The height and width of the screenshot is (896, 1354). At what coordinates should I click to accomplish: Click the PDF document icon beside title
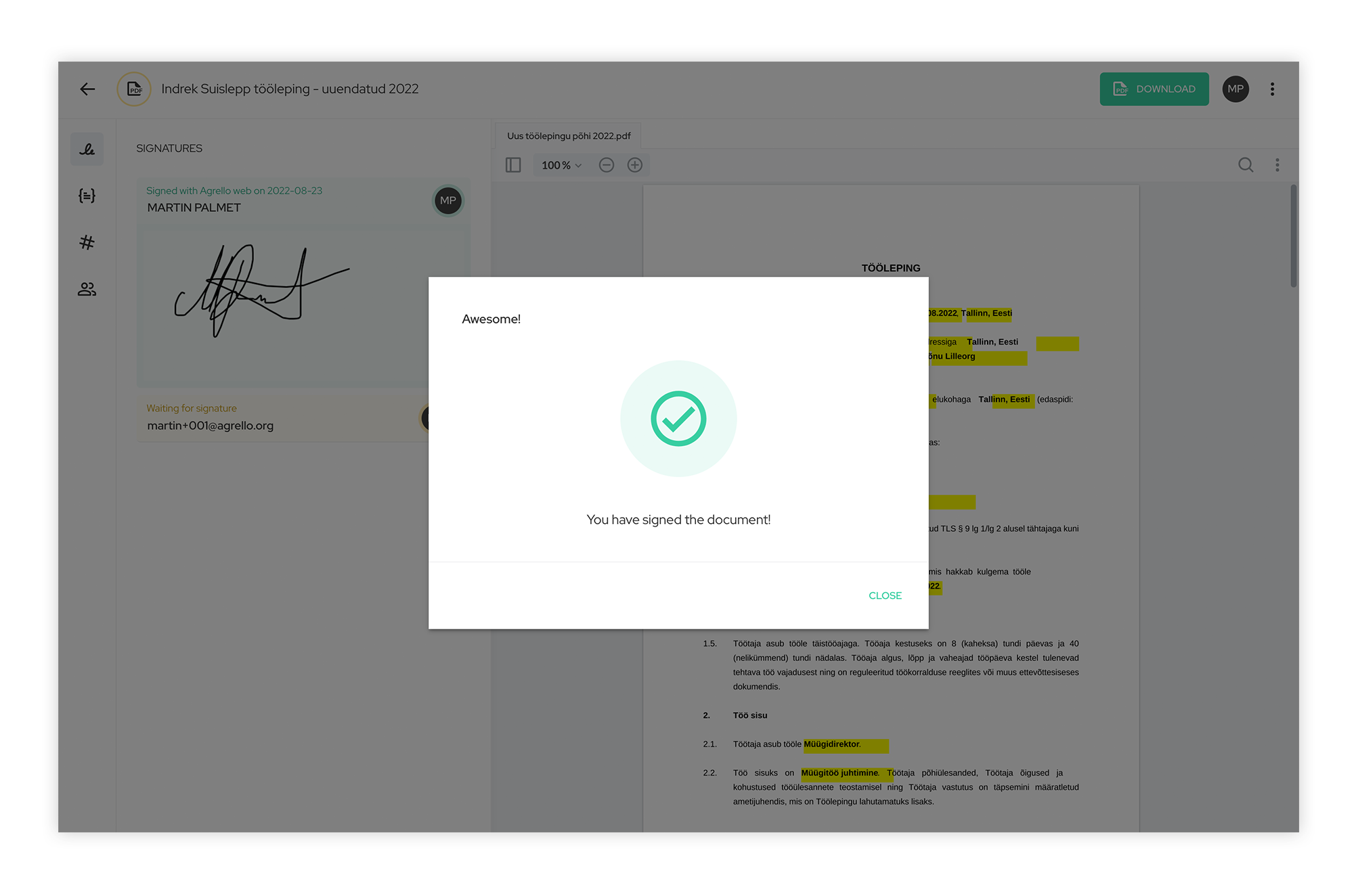tap(134, 89)
